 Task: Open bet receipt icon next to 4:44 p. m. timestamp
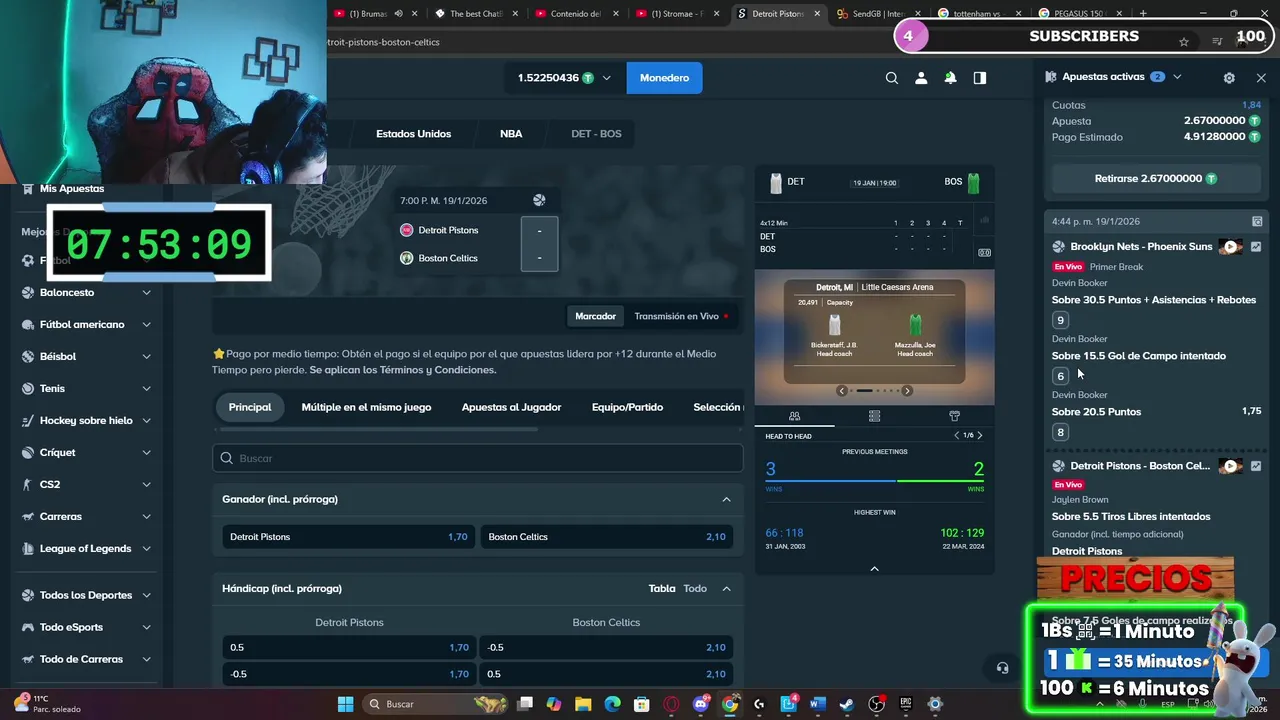click(x=1257, y=221)
